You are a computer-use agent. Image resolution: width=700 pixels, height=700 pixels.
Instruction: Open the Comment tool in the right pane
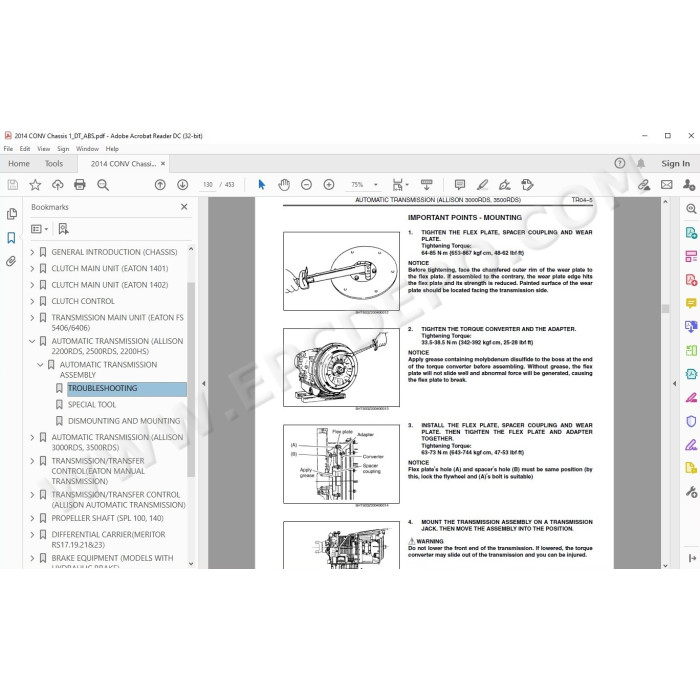coord(691,304)
